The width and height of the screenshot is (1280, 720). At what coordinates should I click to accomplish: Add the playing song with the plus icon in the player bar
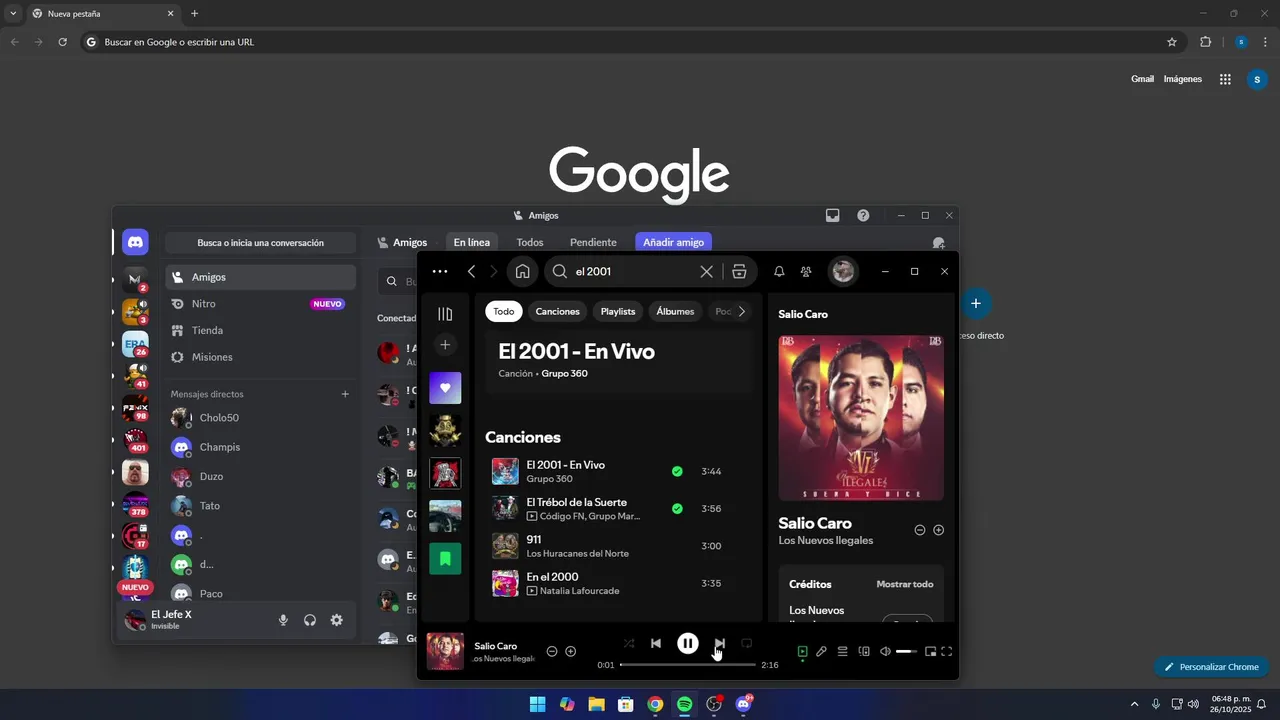pyautogui.click(x=571, y=652)
